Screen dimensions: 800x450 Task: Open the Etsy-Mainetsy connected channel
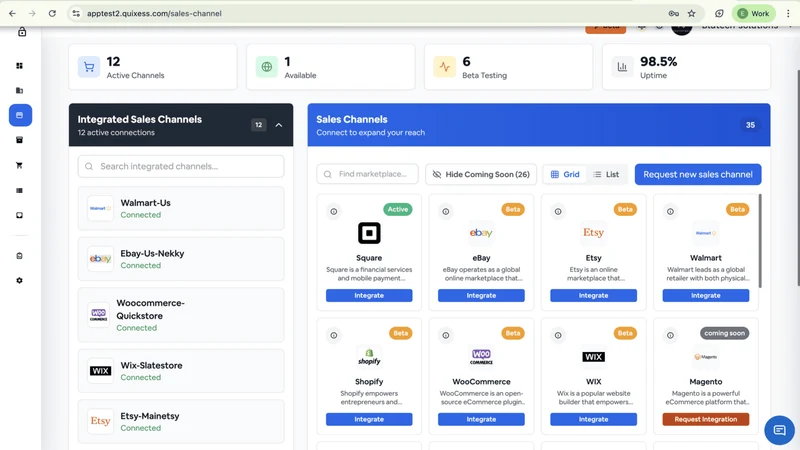tap(181, 421)
